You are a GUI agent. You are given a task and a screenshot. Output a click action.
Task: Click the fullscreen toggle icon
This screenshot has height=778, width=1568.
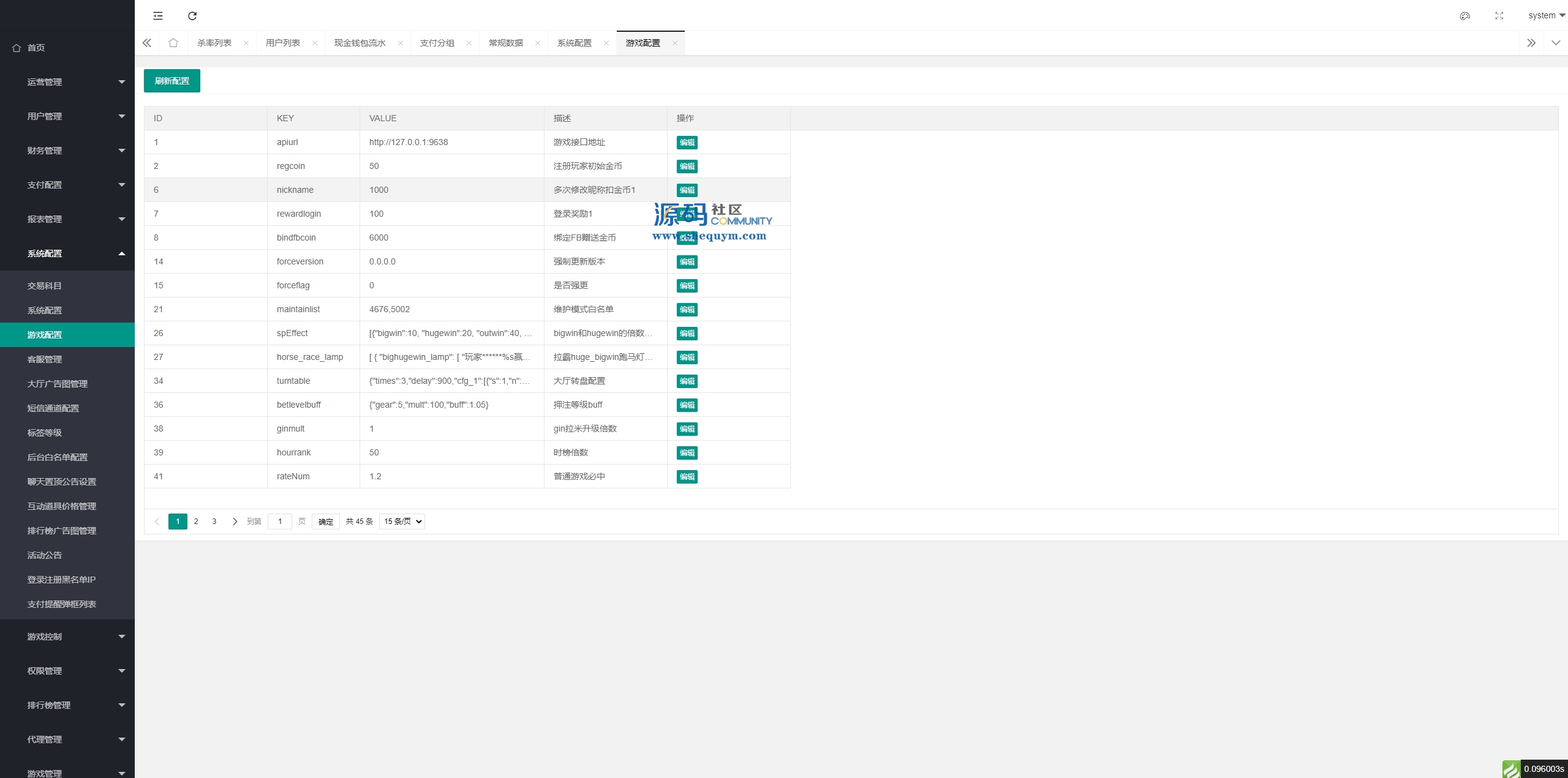pyautogui.click(x=1499, y=16)
